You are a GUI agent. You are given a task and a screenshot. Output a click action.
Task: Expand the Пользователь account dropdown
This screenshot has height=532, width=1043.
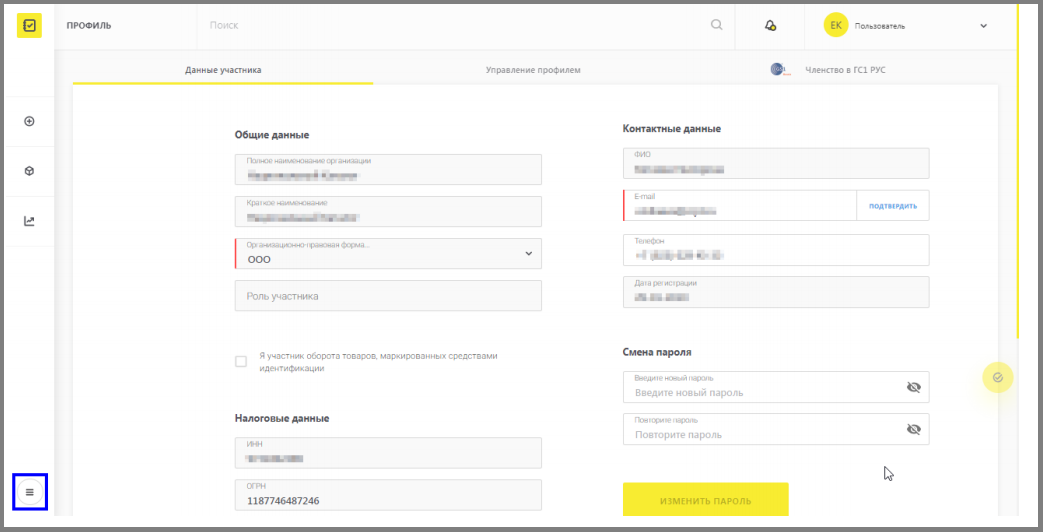(984, 26)
